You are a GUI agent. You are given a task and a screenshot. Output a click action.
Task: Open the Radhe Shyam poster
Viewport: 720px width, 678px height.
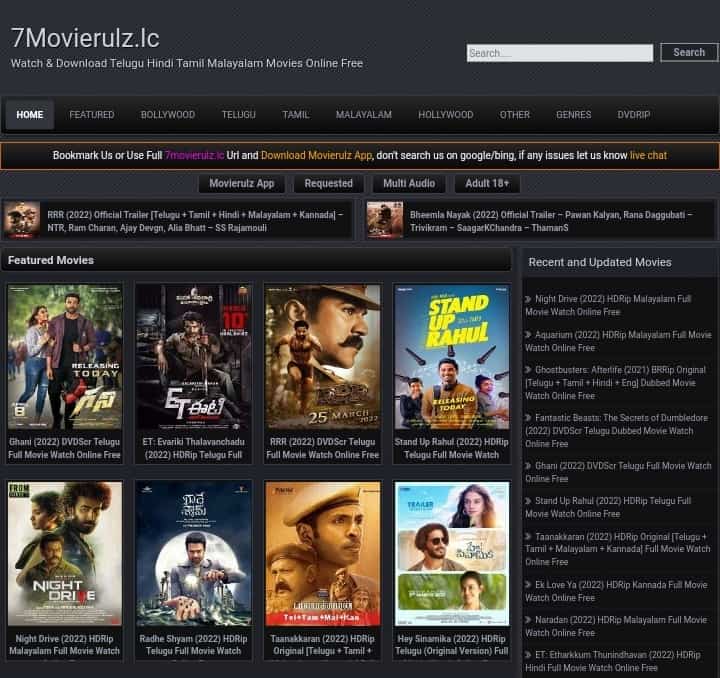click(x=193, y=553)
